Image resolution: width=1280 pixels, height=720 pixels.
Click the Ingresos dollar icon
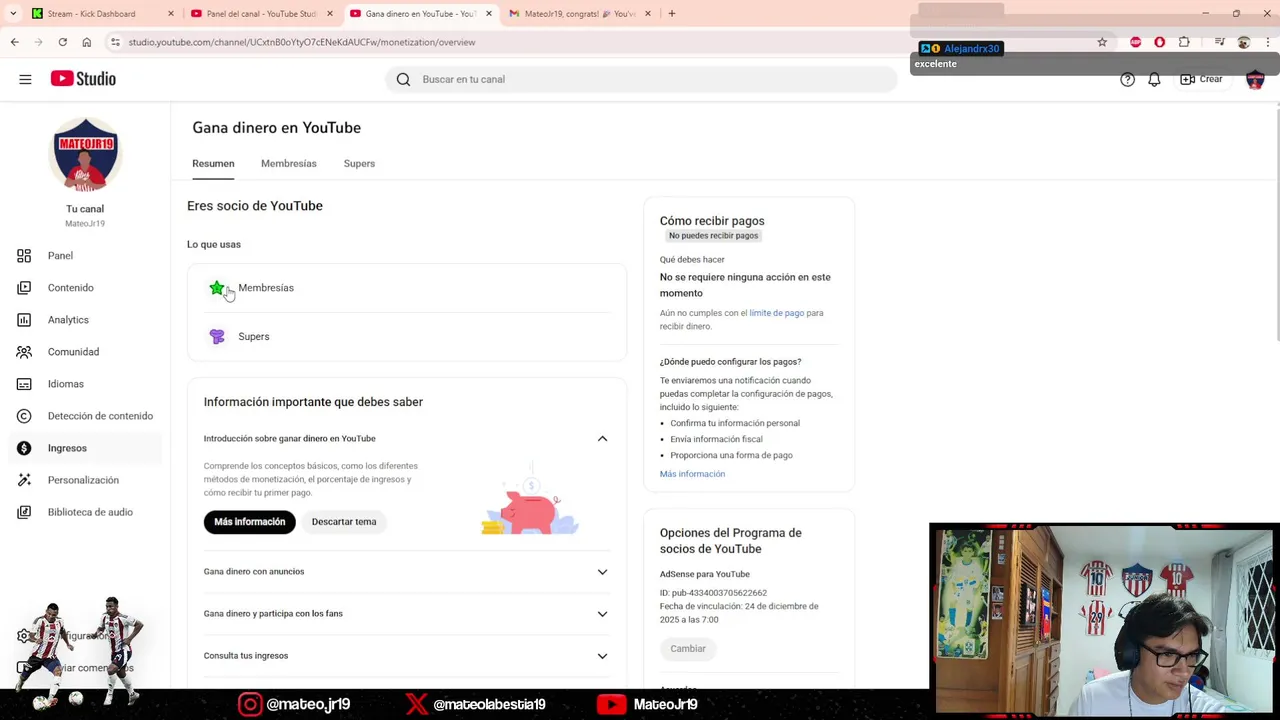pos(24,448)
